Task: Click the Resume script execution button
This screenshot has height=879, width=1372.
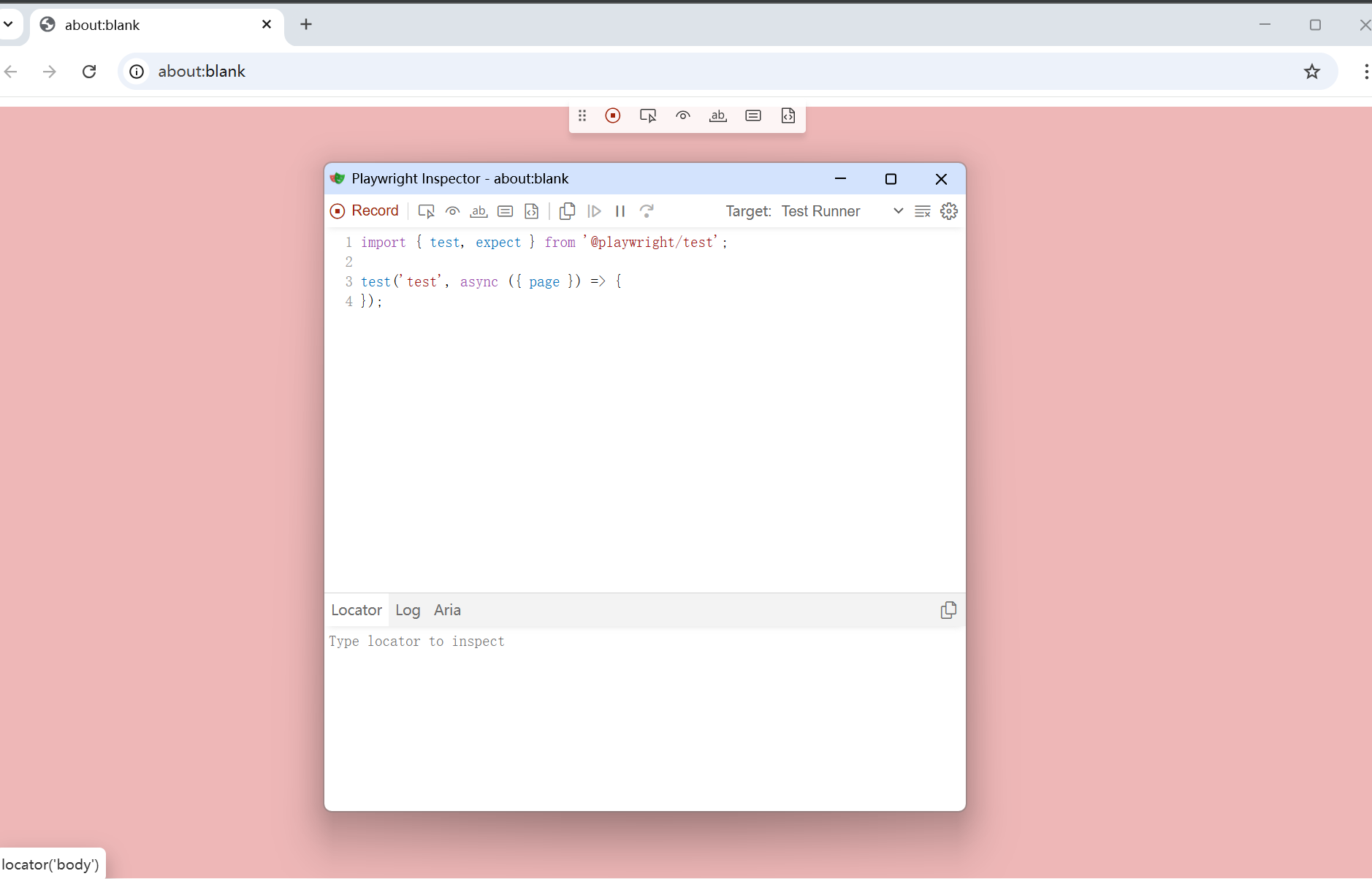Action: click(595, 211)
